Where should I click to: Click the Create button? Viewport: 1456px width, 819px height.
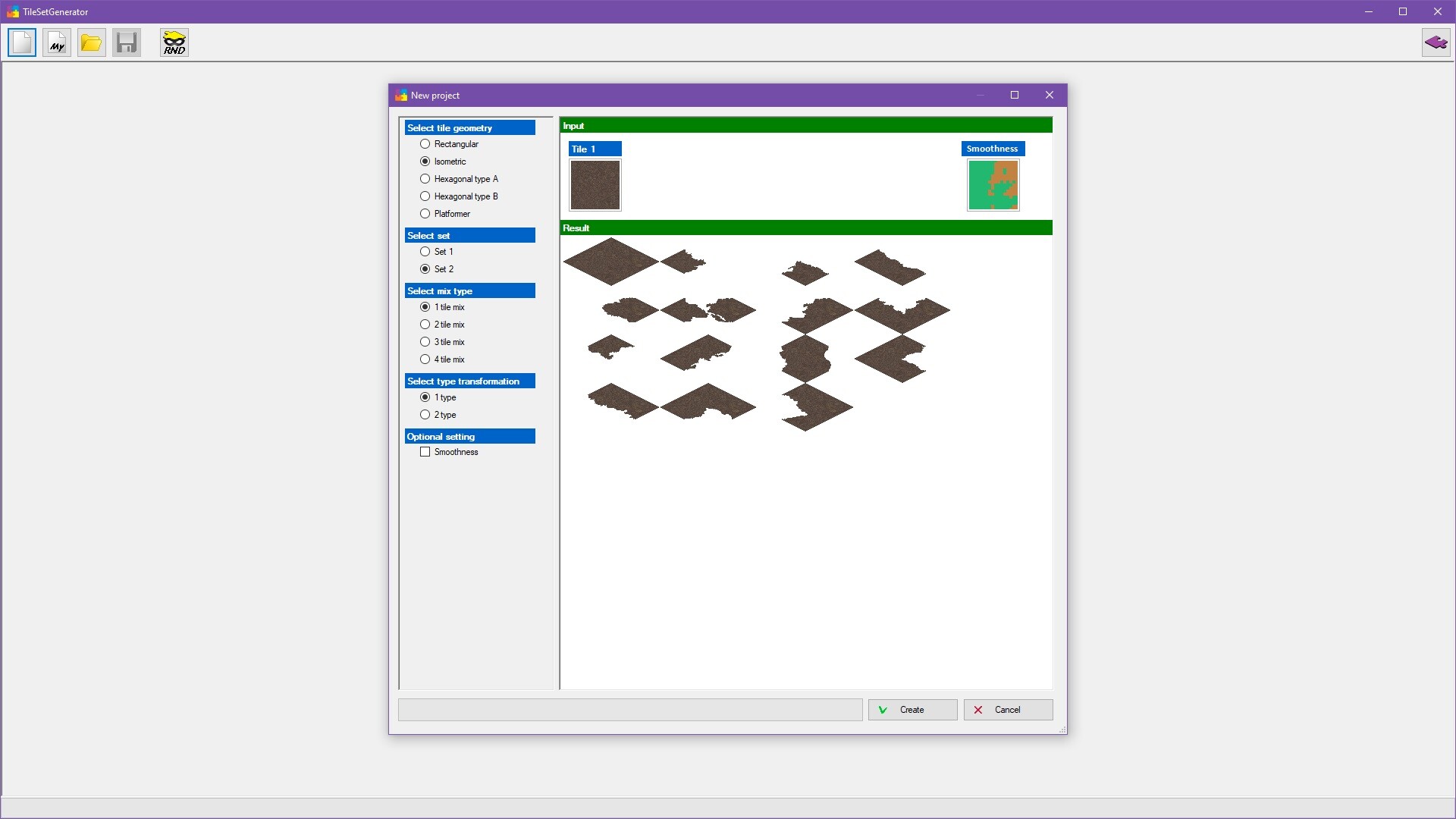pyautogui.click(x=912, y=710)
